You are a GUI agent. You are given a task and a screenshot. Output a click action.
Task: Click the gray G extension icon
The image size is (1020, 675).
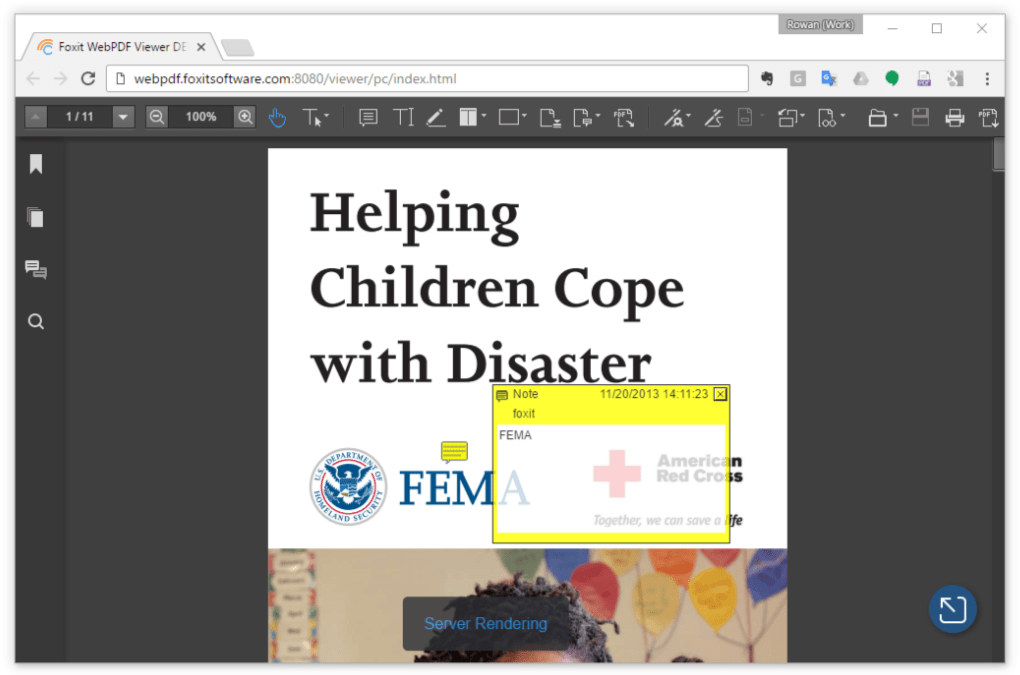[798, 79]
